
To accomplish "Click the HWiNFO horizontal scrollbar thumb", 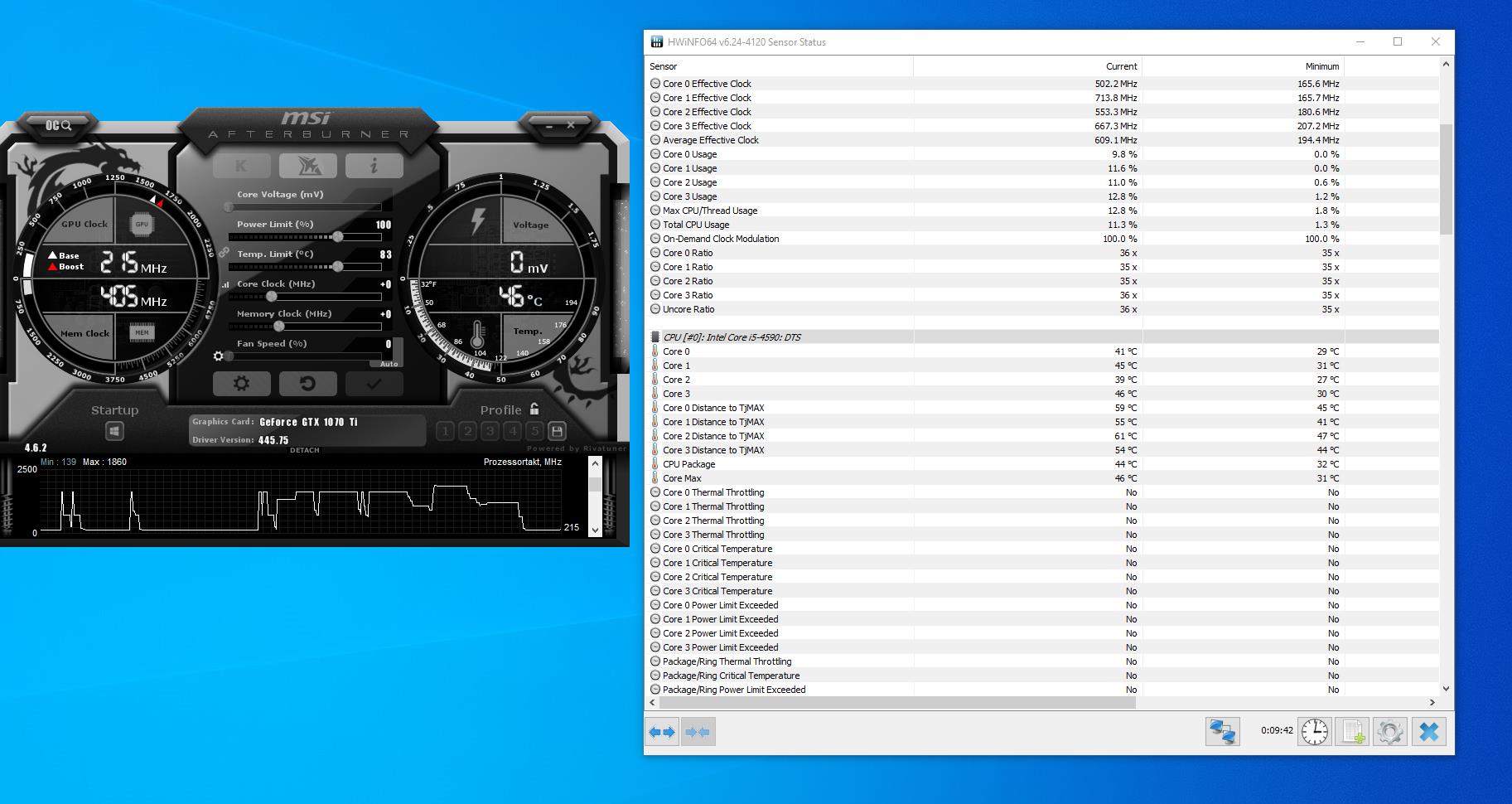I will [x=896, y=703].
